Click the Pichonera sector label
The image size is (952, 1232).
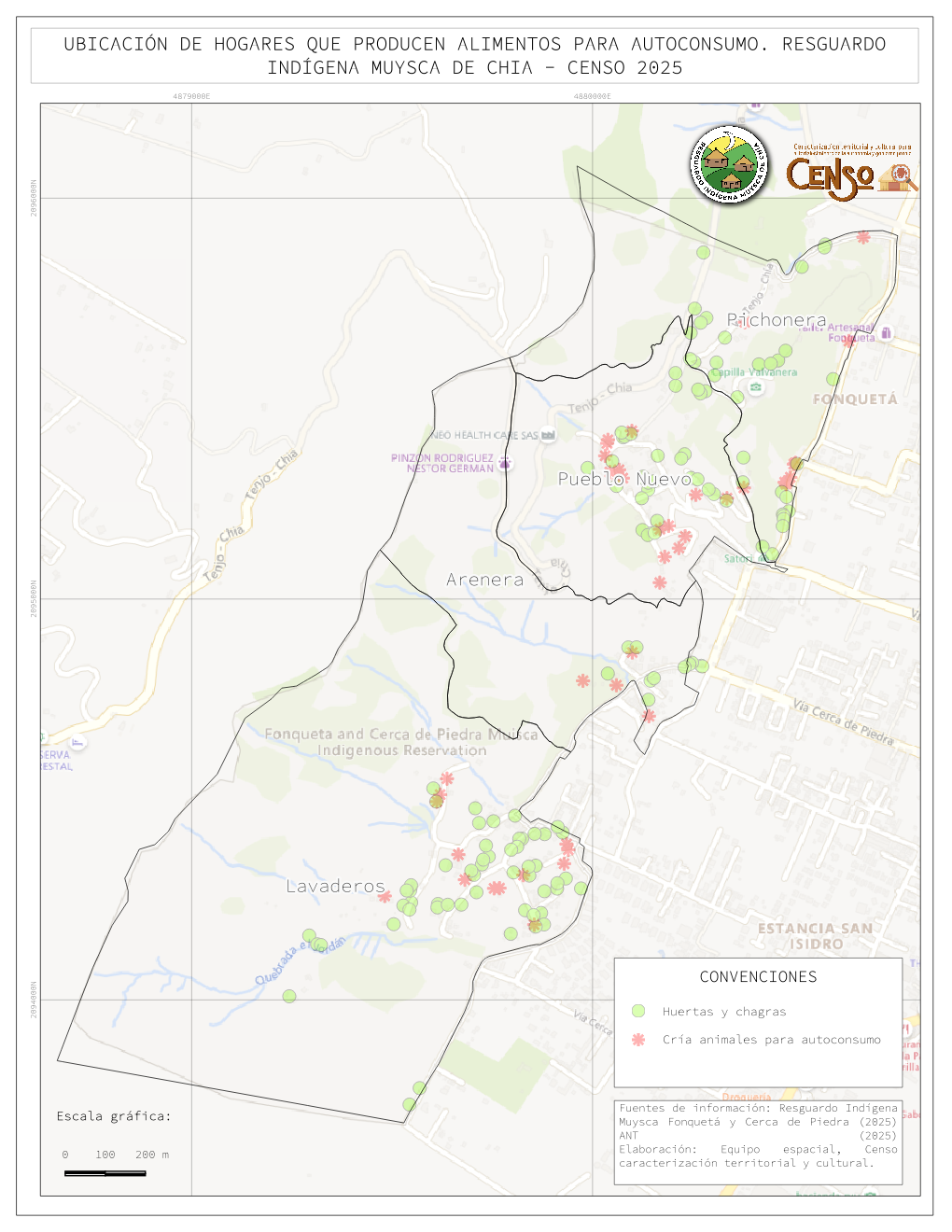(x=777, y=320)
